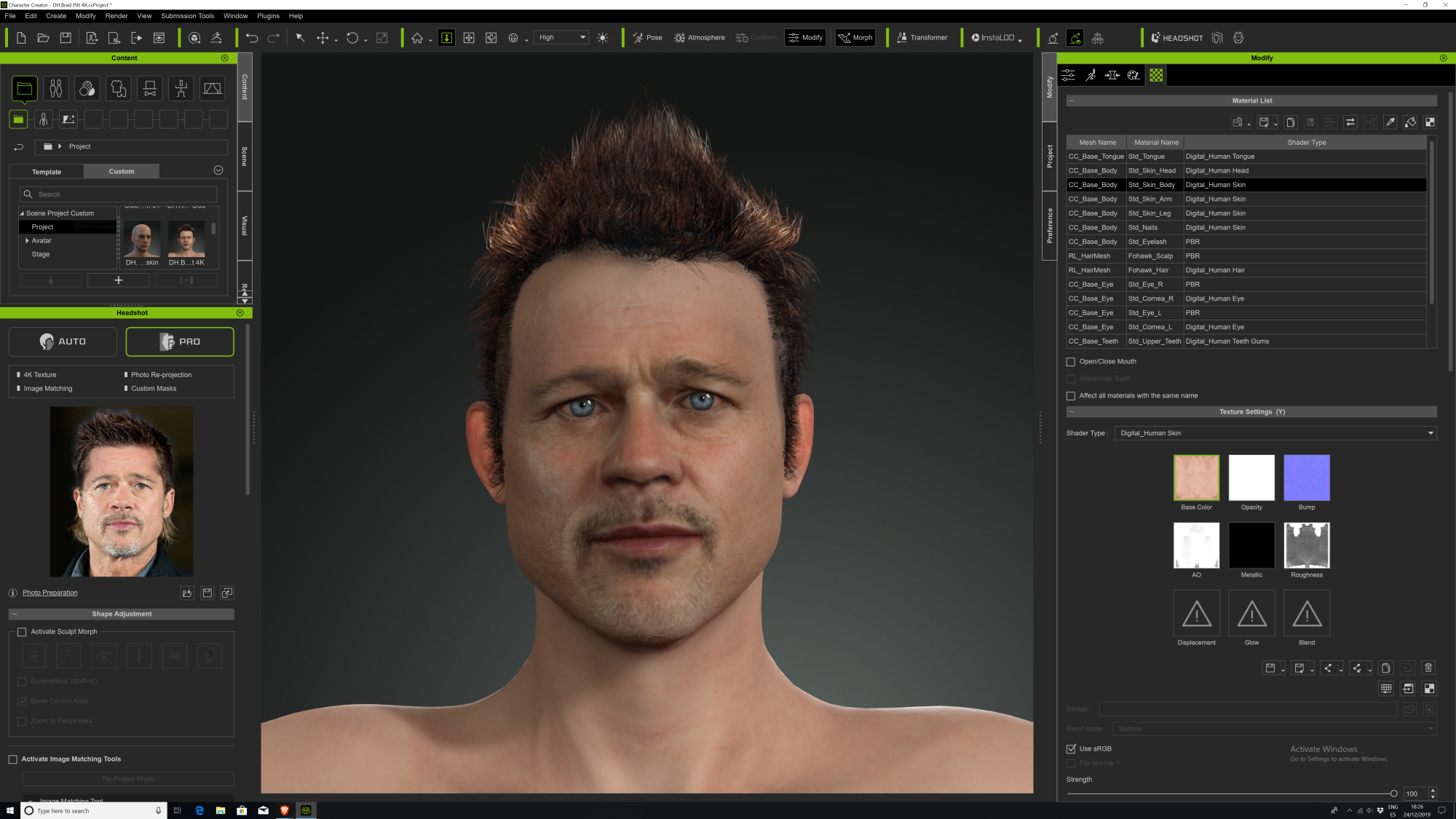Open the Headshot plugin button
The width and height of the screenshot is (1456, 819).
(x=1176, y=38)
